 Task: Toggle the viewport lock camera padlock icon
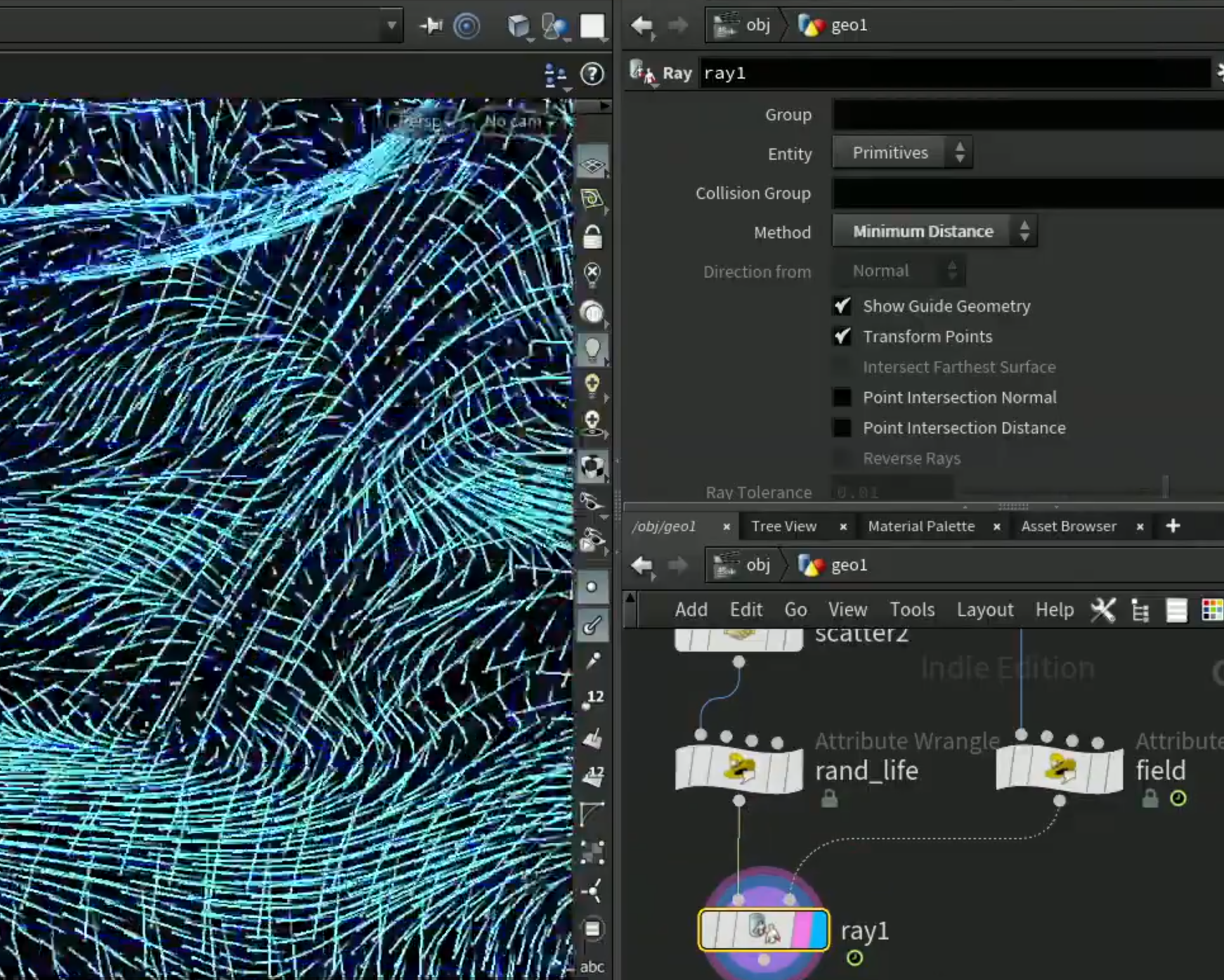point(592,238)
